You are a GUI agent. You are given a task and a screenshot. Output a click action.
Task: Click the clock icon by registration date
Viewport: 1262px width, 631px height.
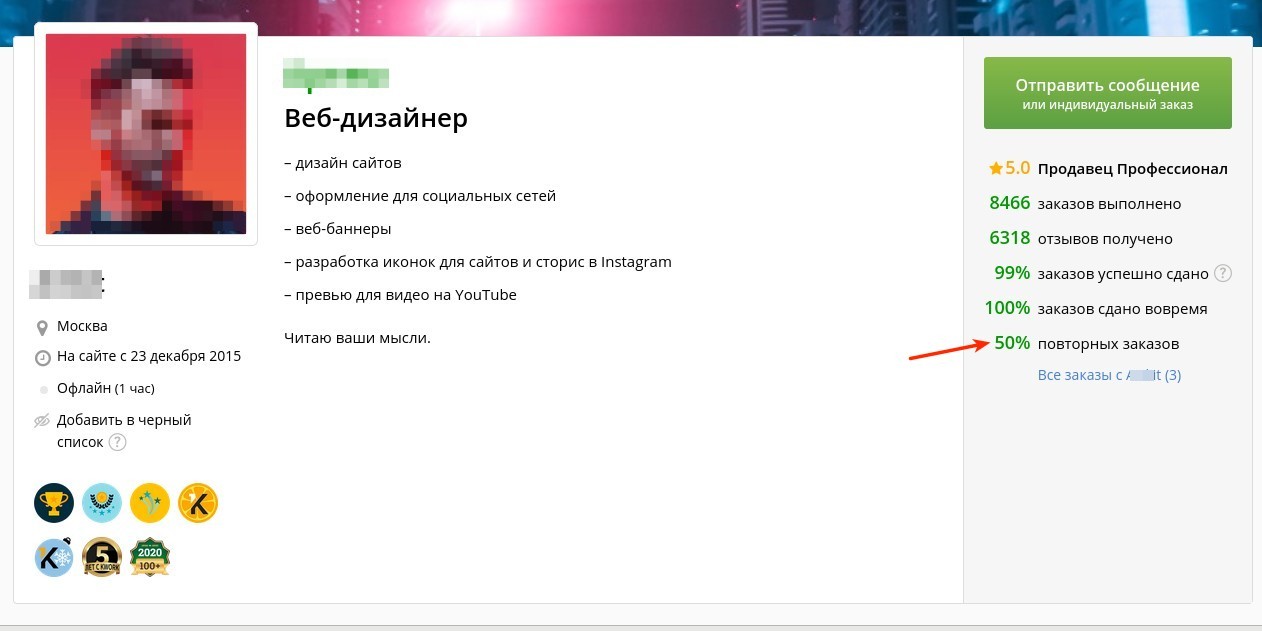click(x=42, y=357)
